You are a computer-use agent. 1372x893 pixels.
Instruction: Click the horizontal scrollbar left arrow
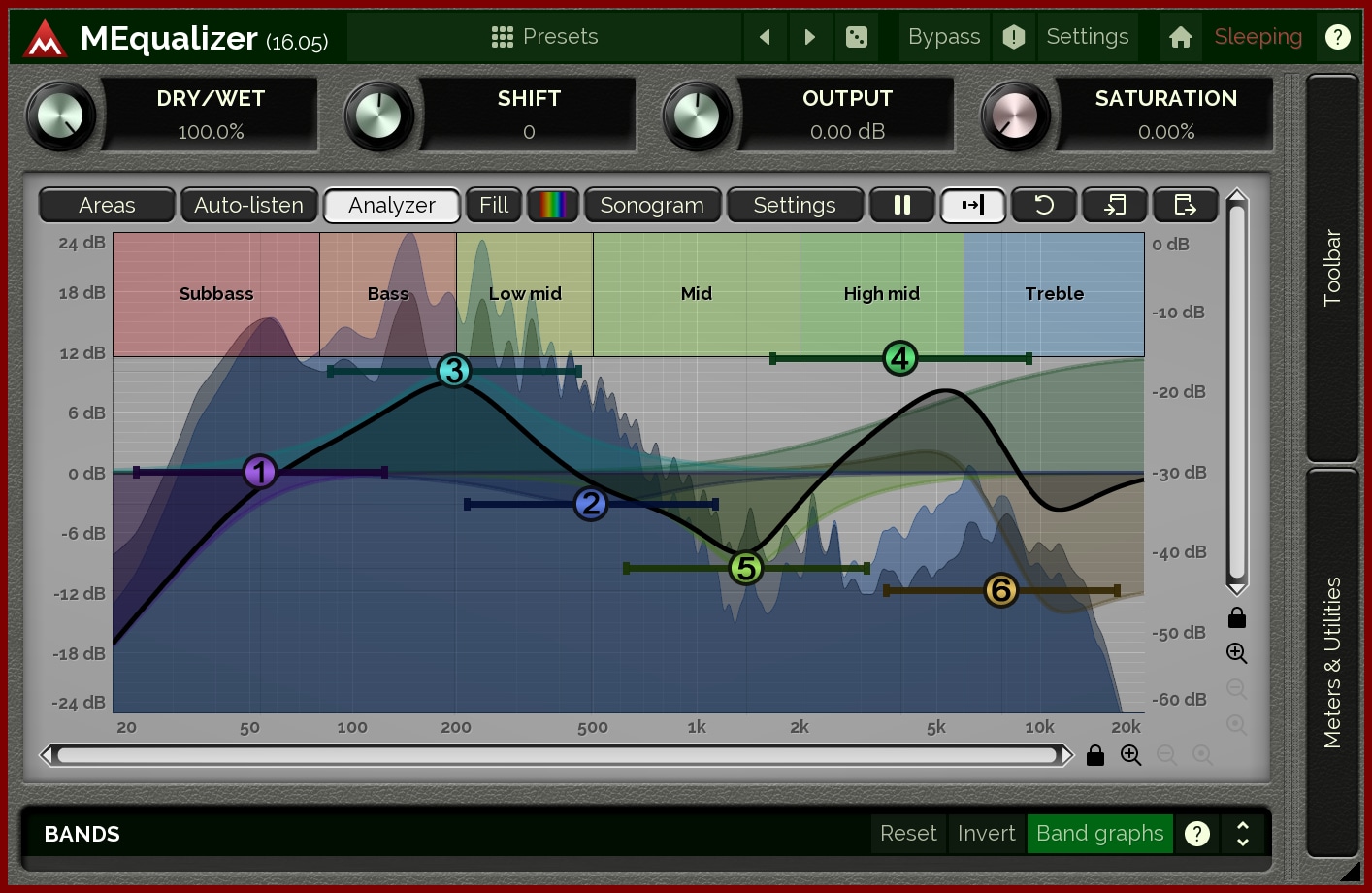[47, 755]
